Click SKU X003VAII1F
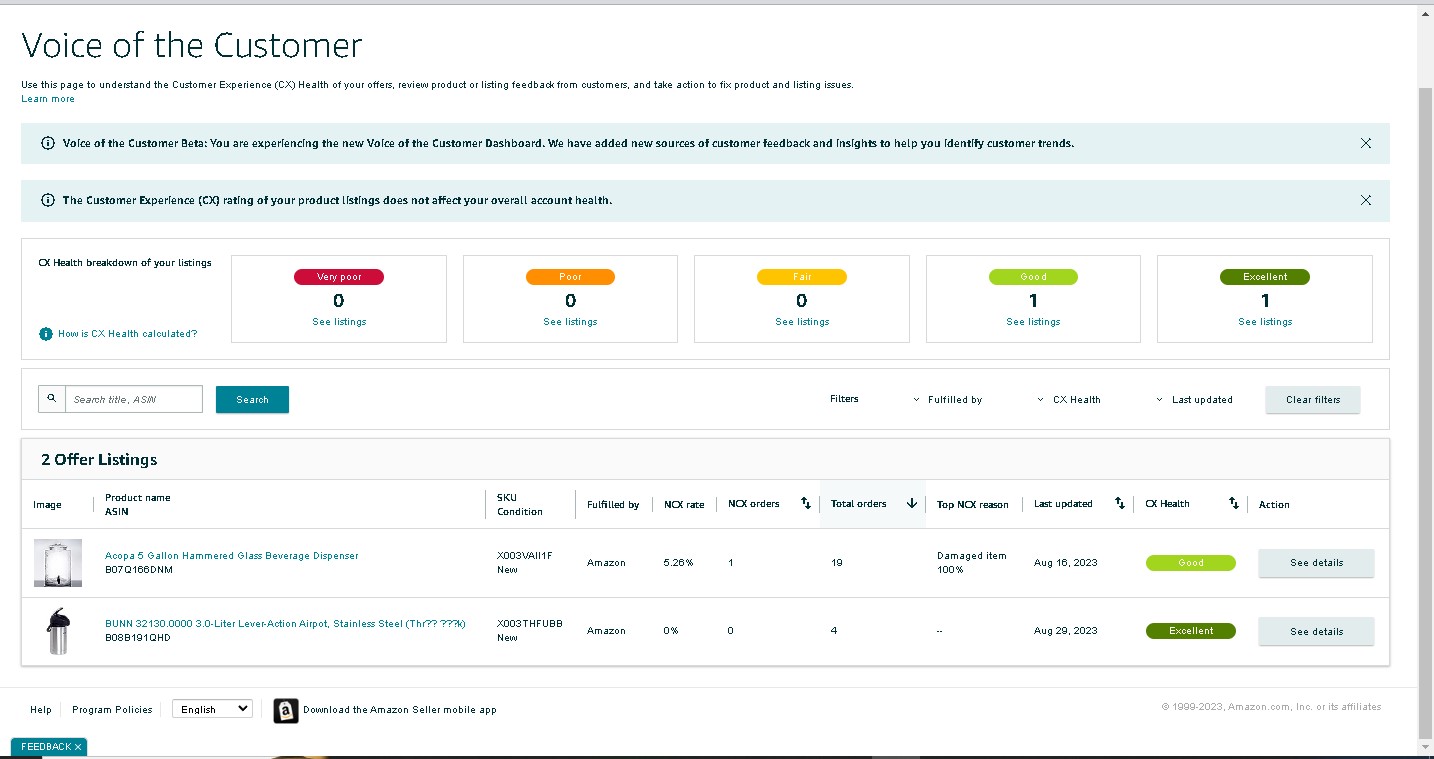The height and width of the screenshot is (759, 1434). [x=524, y=556]
